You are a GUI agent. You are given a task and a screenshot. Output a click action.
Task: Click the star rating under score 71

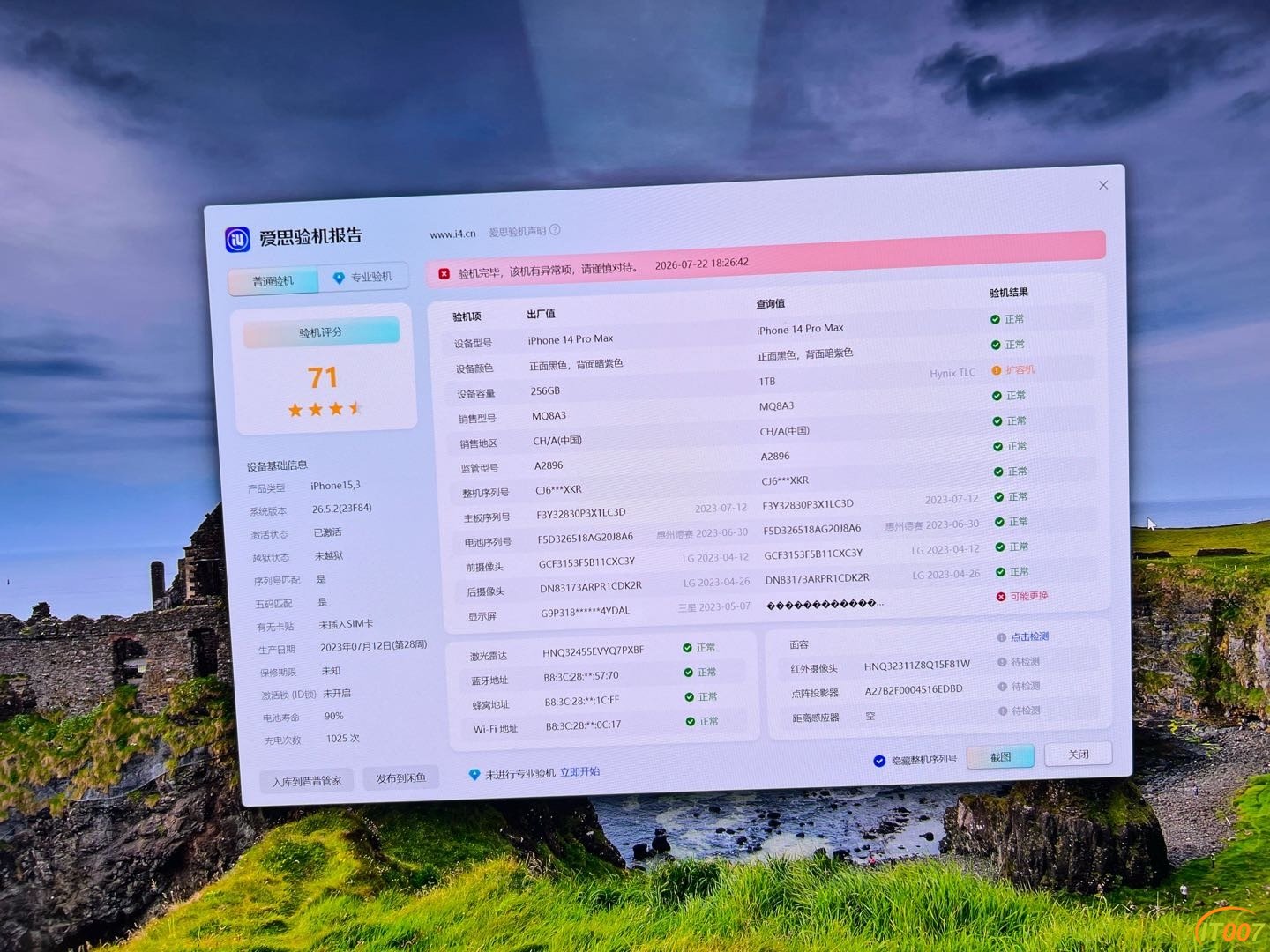click(325, 409)
